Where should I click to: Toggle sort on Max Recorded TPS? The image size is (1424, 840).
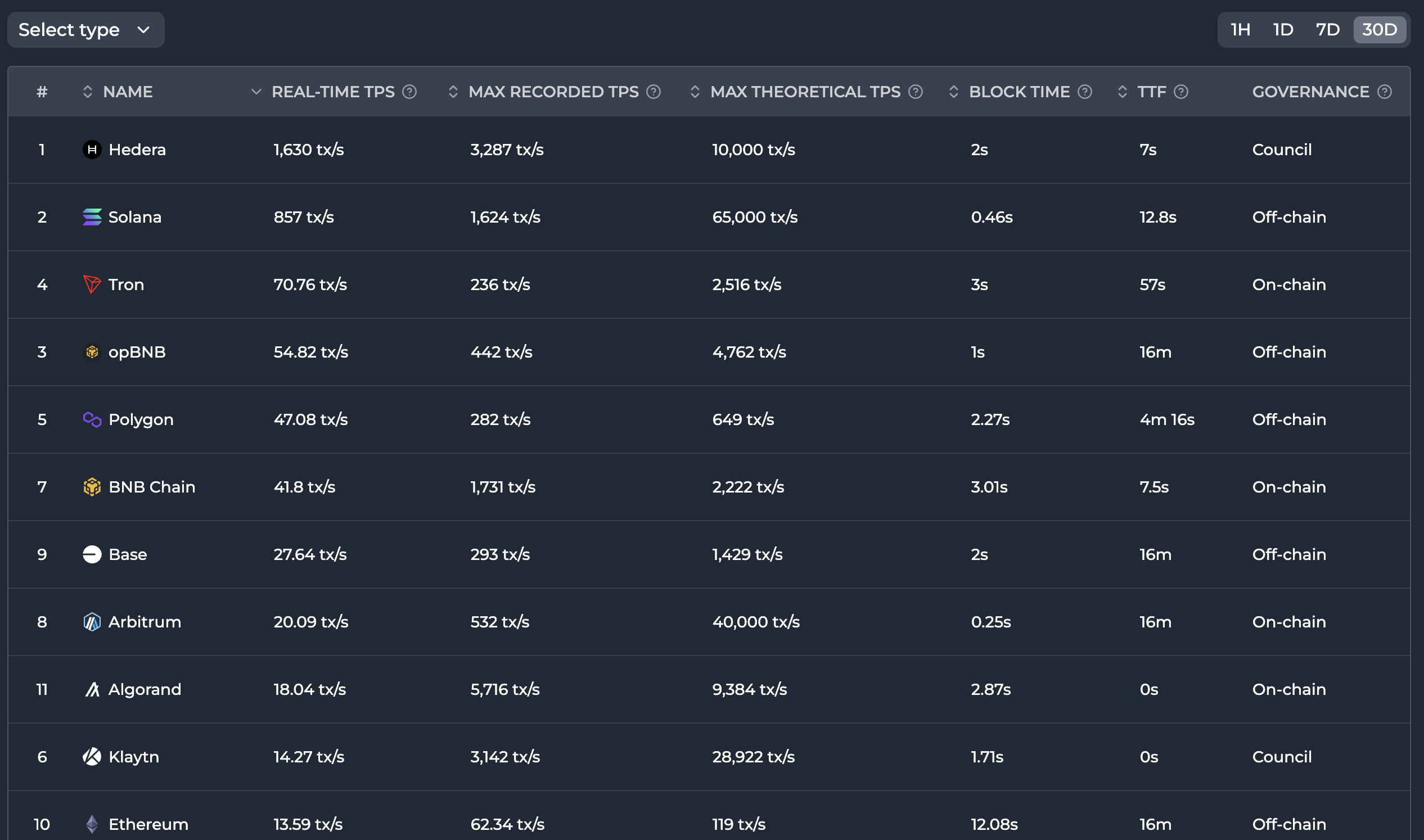(x=452, y=92)
